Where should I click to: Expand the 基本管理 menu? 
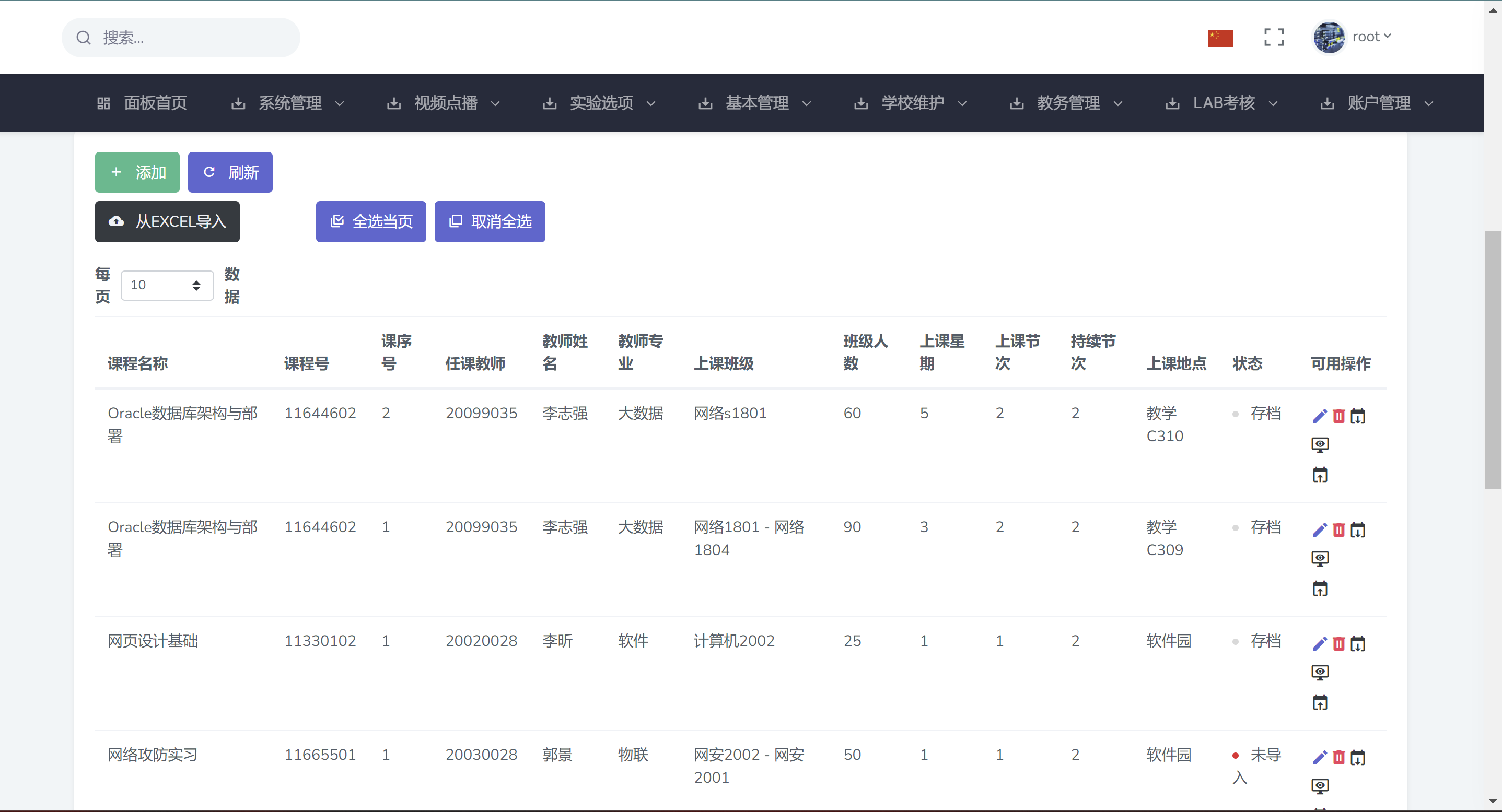[755, 103]
